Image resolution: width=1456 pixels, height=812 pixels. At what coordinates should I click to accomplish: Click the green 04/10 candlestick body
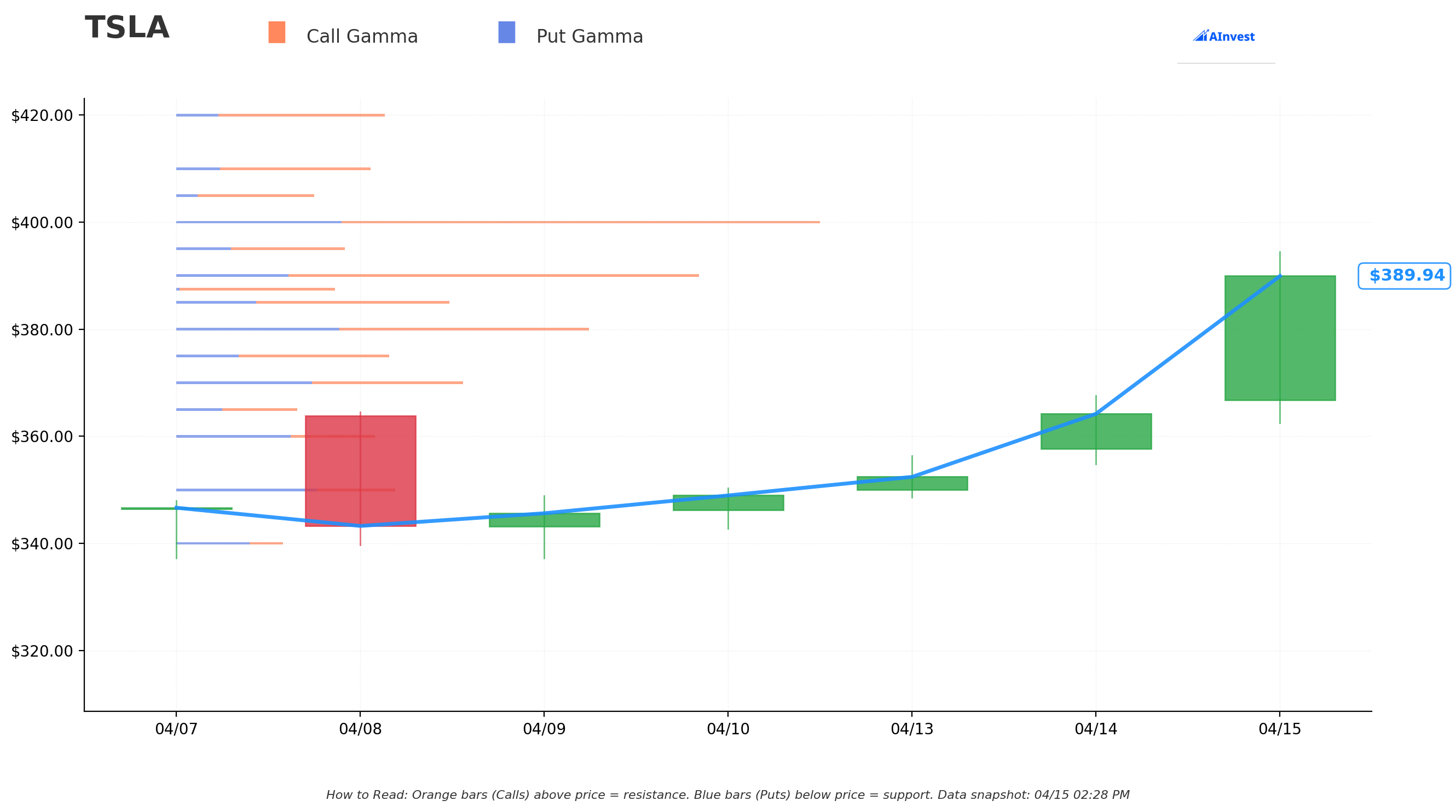728,502
